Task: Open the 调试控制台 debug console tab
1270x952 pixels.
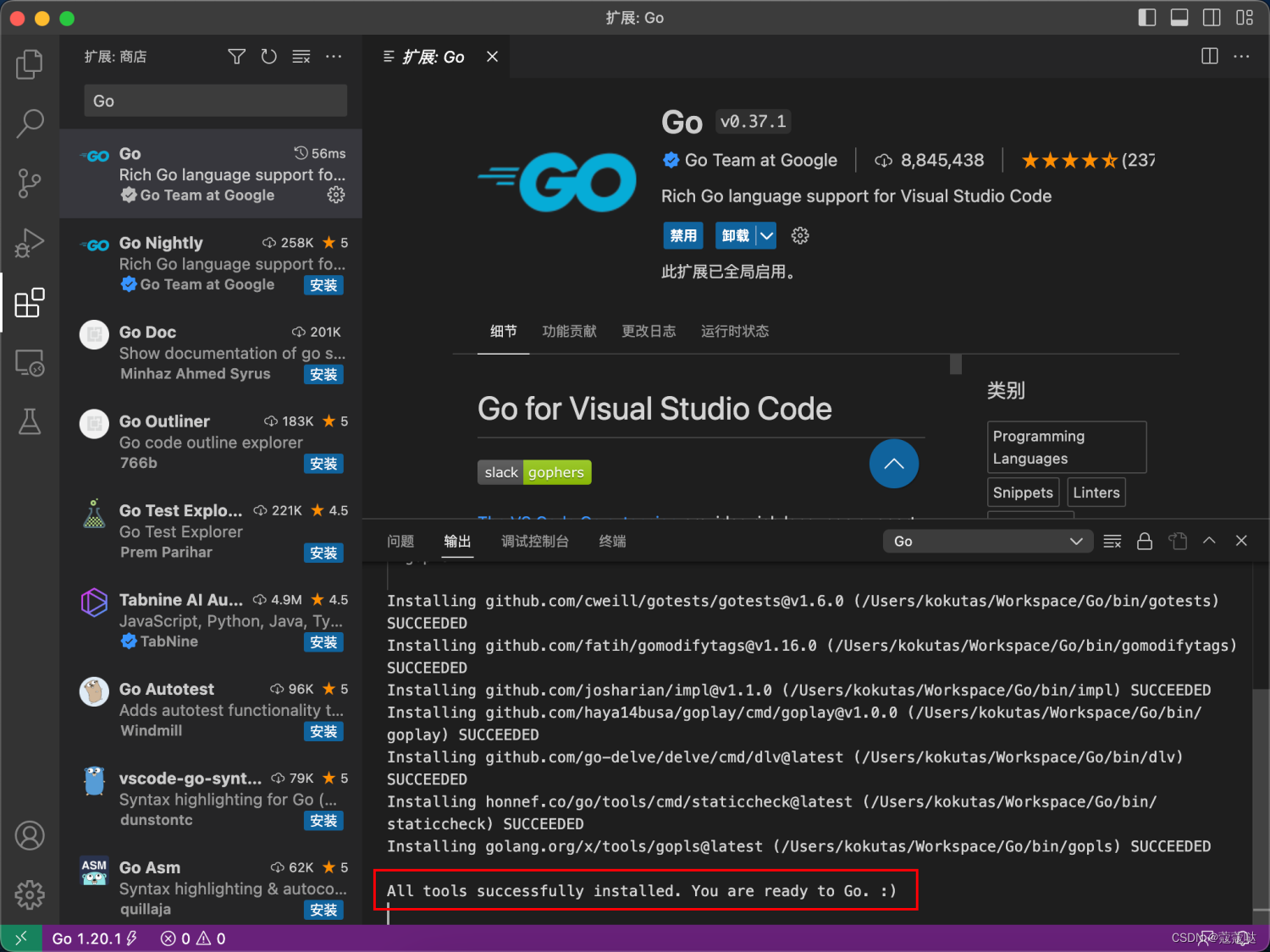Action: 535,542
